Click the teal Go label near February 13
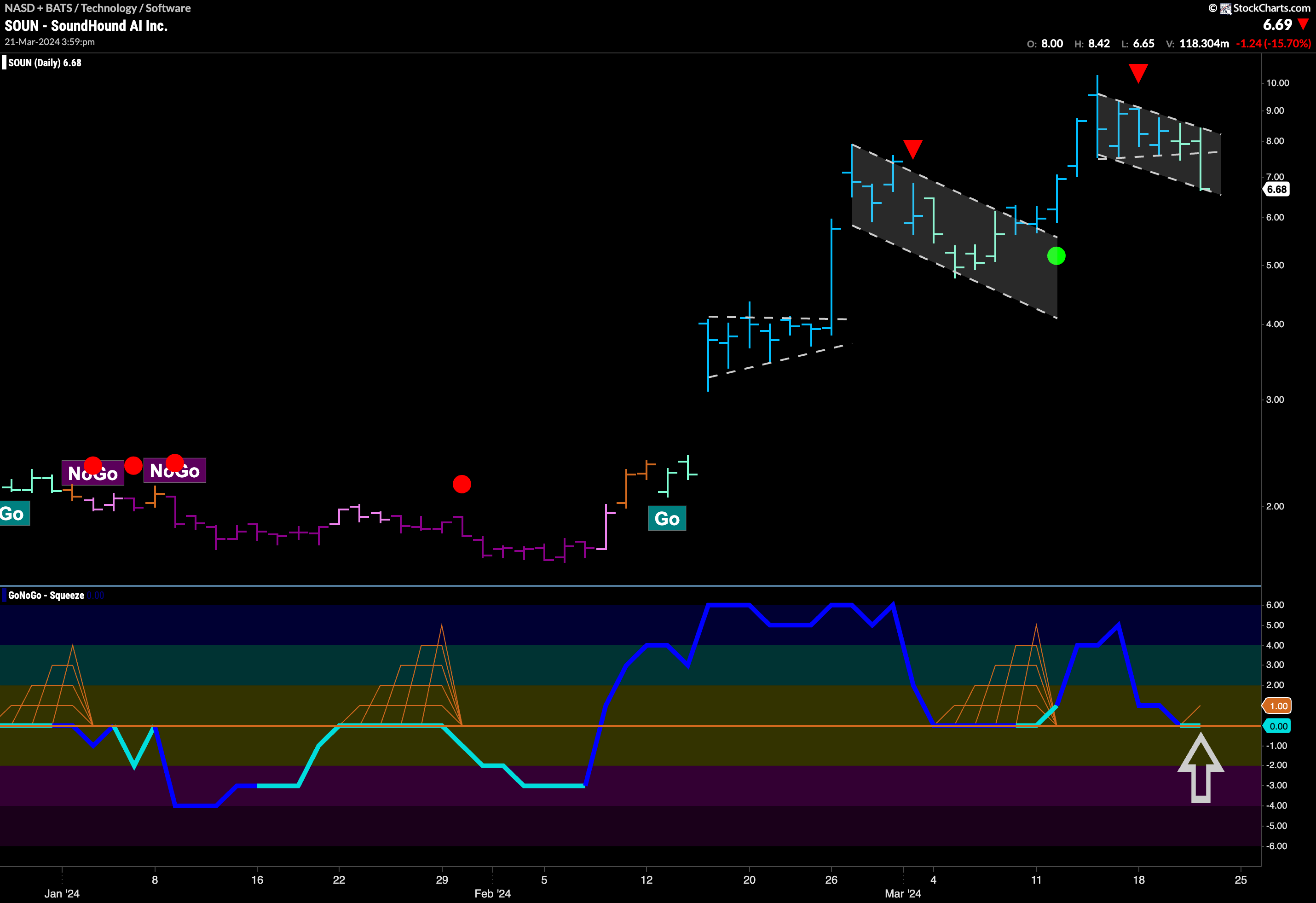The image size is (1316, 903). tap(667, 518)
